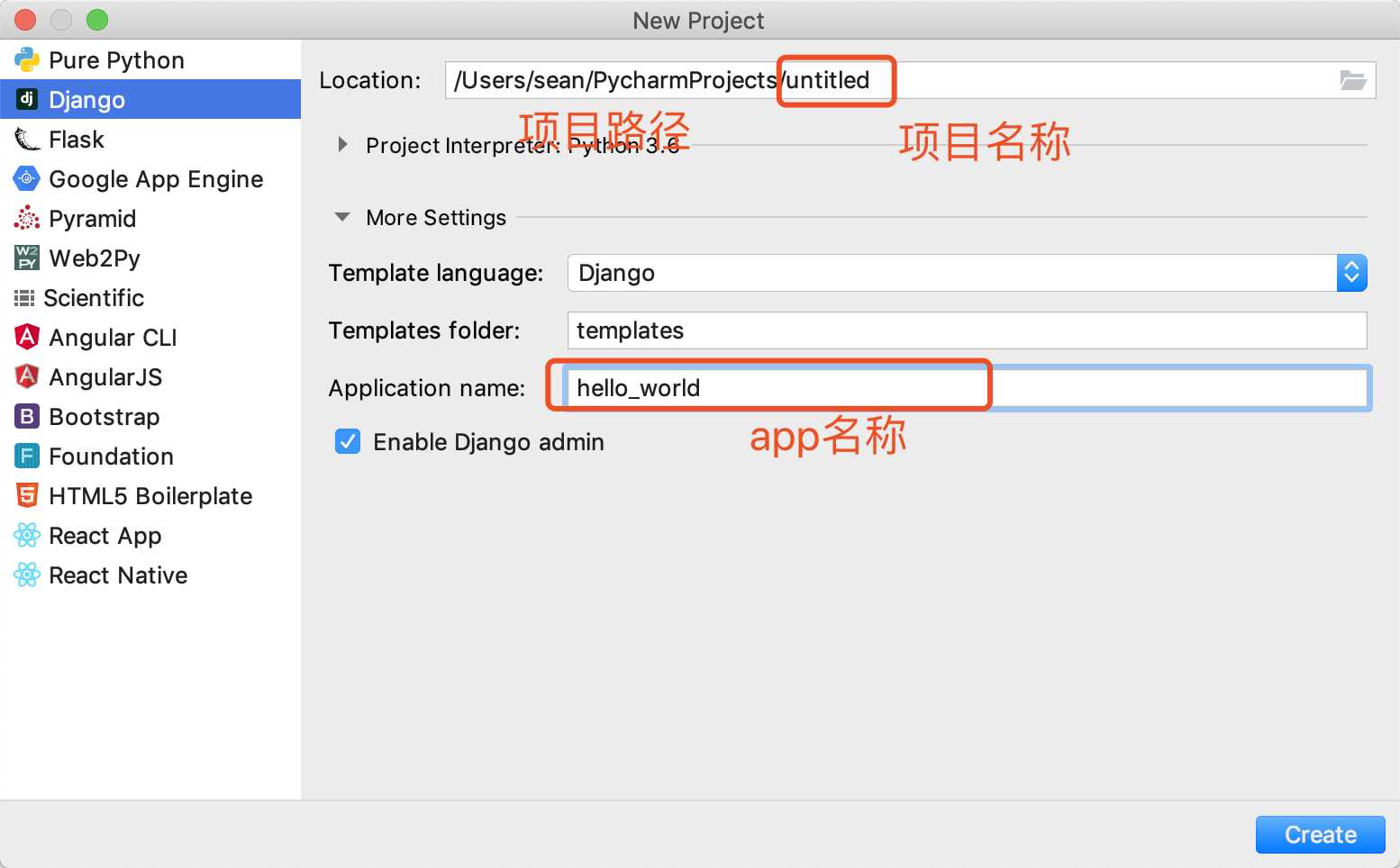This screenshot has height=868, width=1400.
Task: Choose Flask project type
Action: (150, 139)
